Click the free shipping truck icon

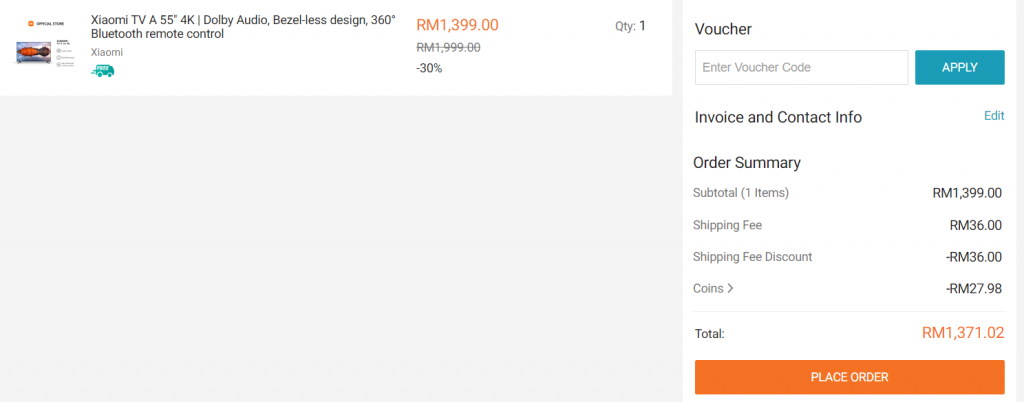pyautogui.click(x=102, y=71)
